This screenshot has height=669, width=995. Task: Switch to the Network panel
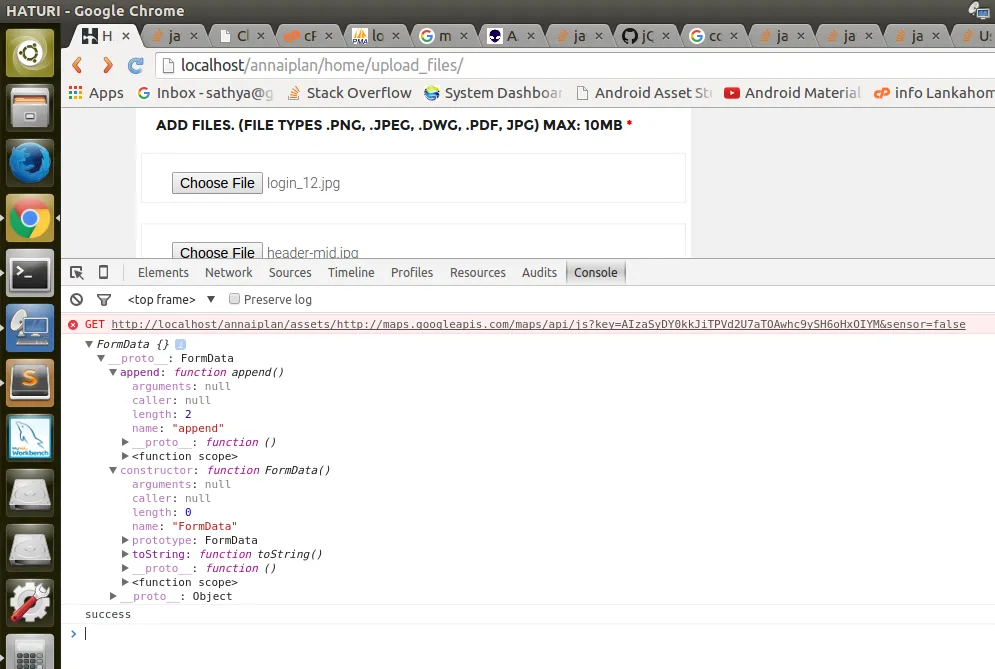228,272
